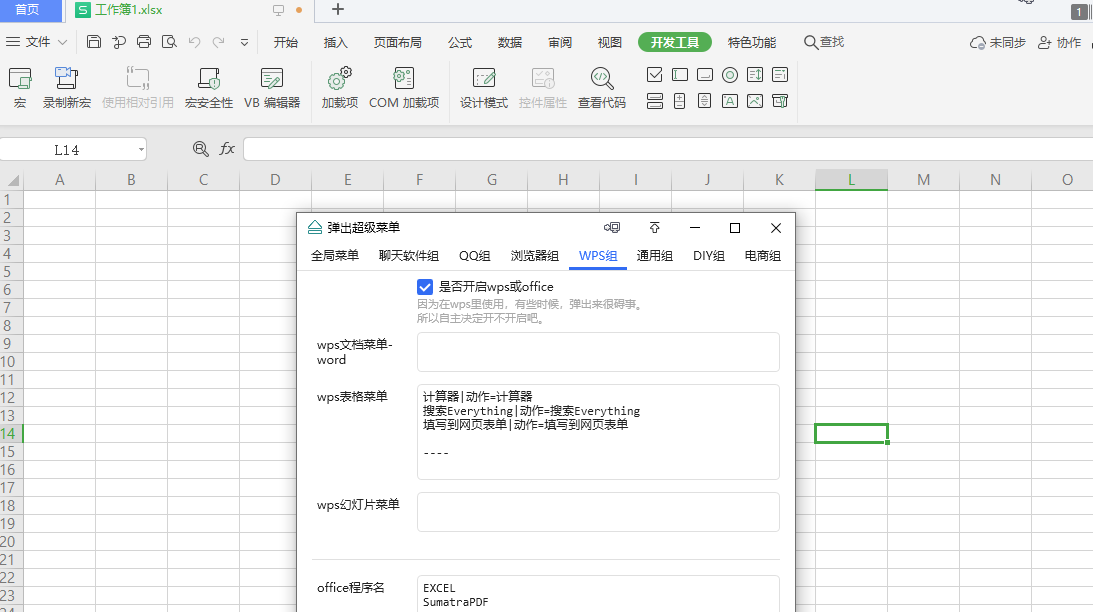This screenshot has height=612, width=1093.
Task: Open the 宏 (Macro) tool
Action: [x=20, y=88]
